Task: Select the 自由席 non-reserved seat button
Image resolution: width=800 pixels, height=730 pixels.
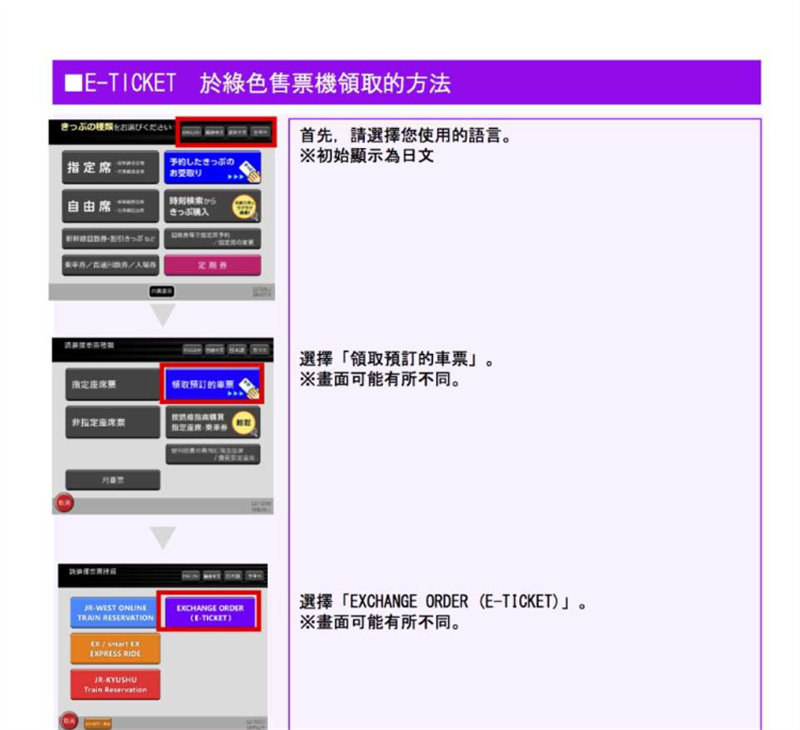Action: click(105, 206)
